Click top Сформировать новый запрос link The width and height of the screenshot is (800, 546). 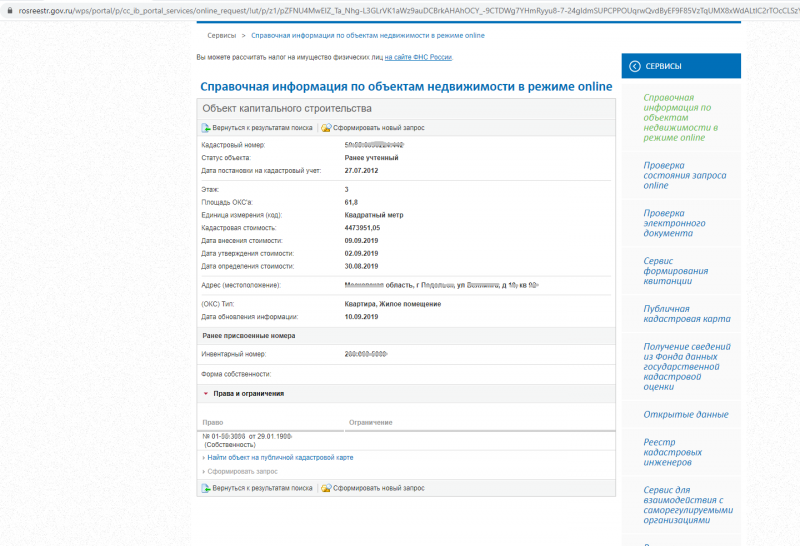(379, 128)
